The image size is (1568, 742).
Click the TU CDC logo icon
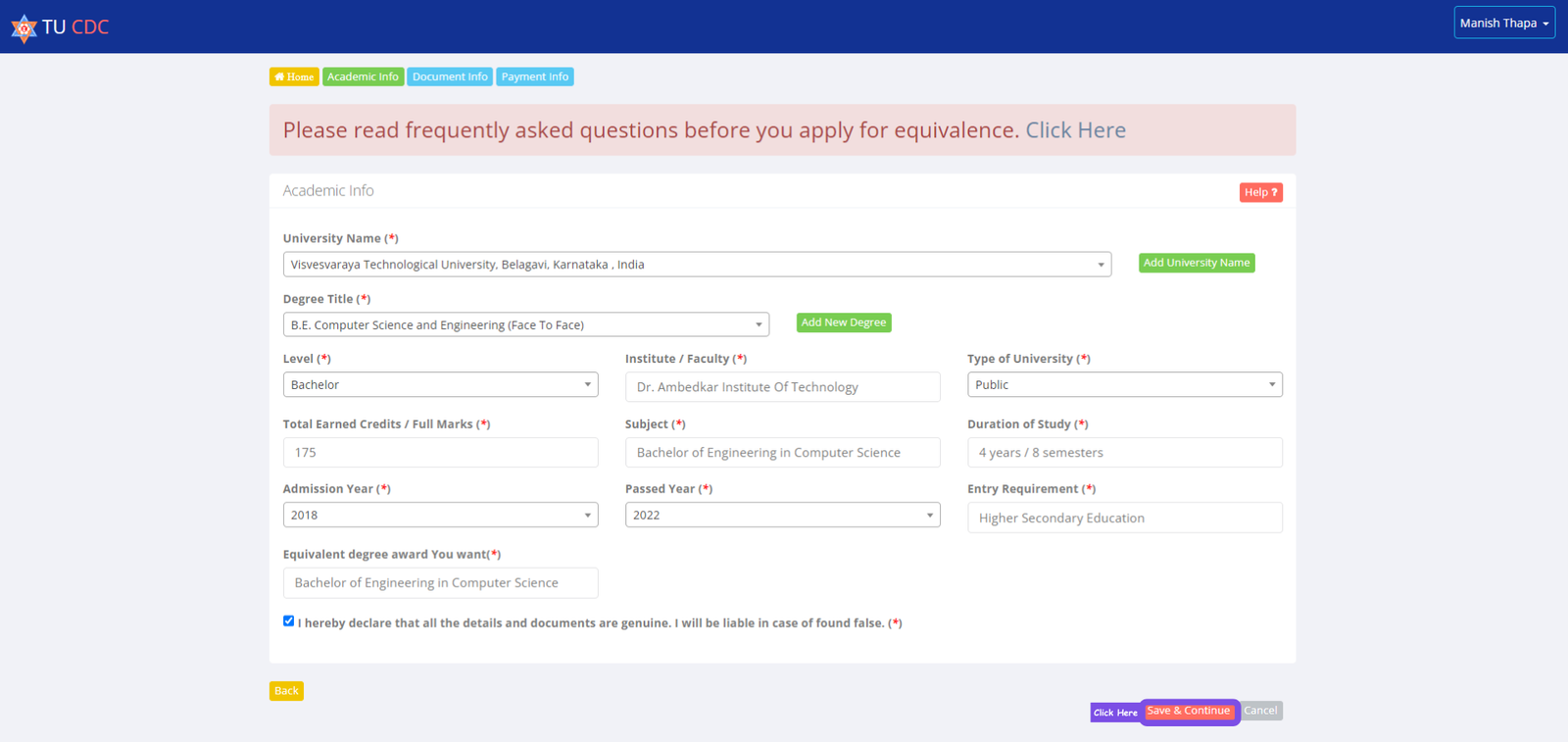24,28
